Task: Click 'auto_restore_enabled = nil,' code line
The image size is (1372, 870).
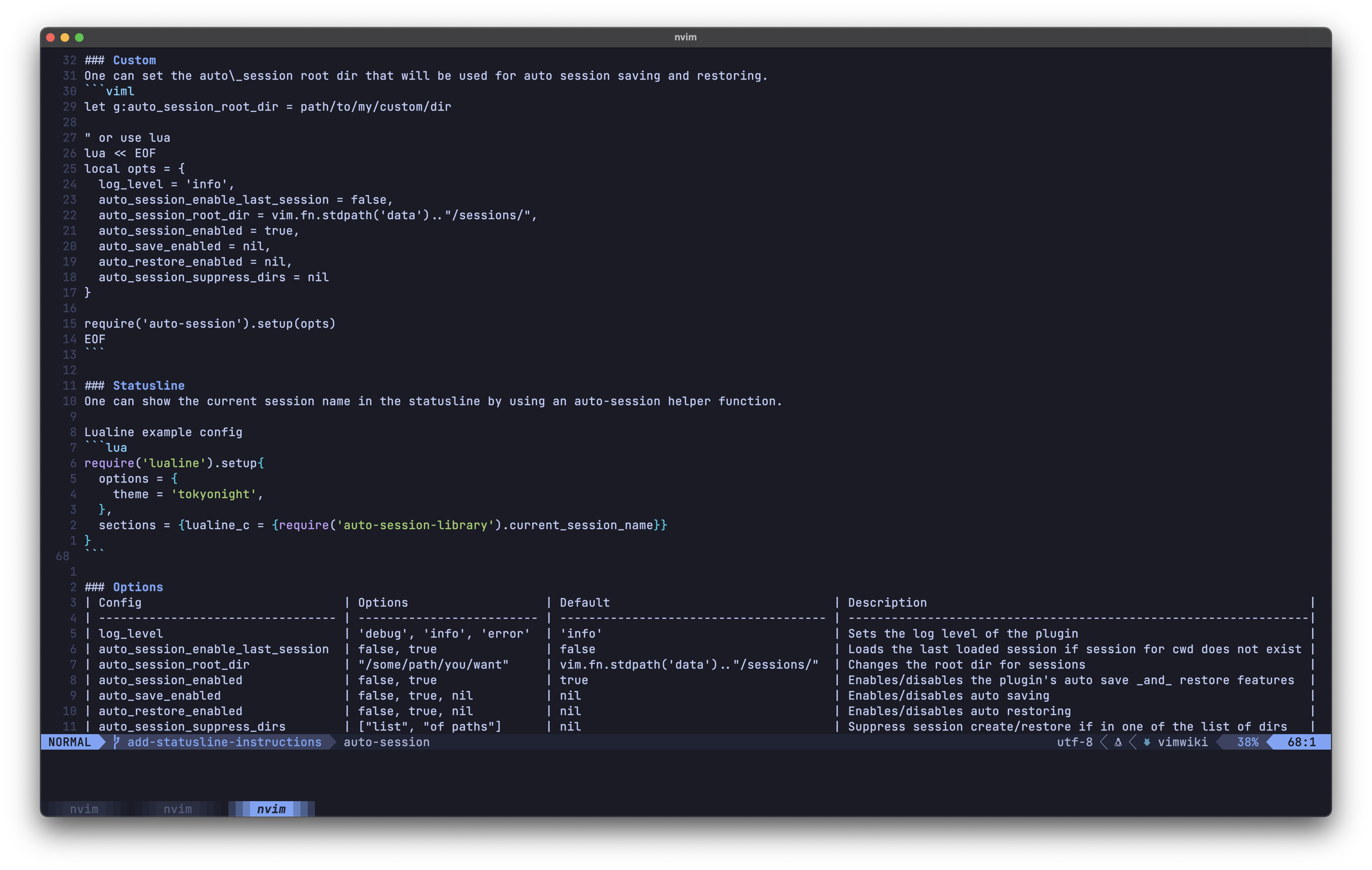Action: tap(195, 262)
